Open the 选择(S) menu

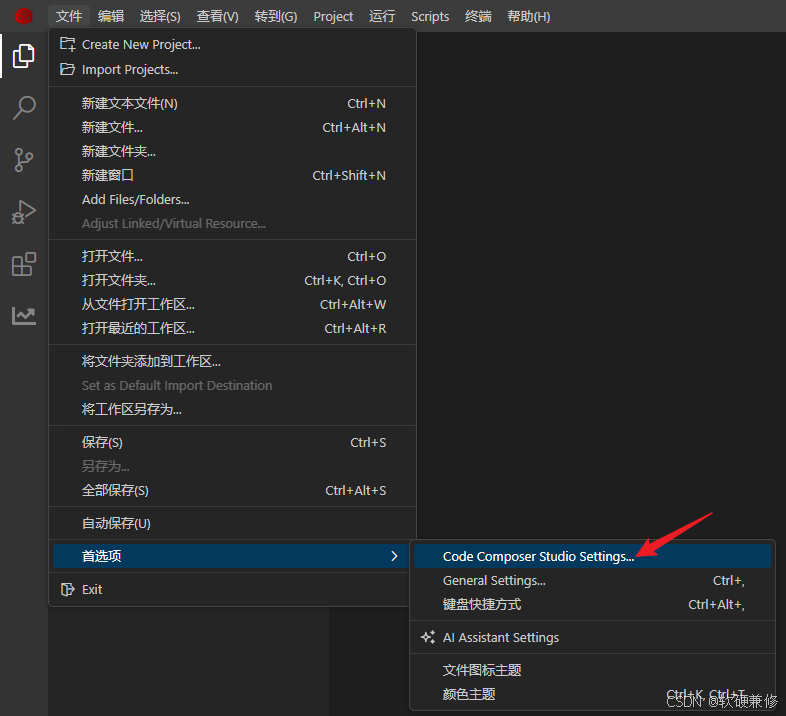pyautogui.click(x=160, y=17)
